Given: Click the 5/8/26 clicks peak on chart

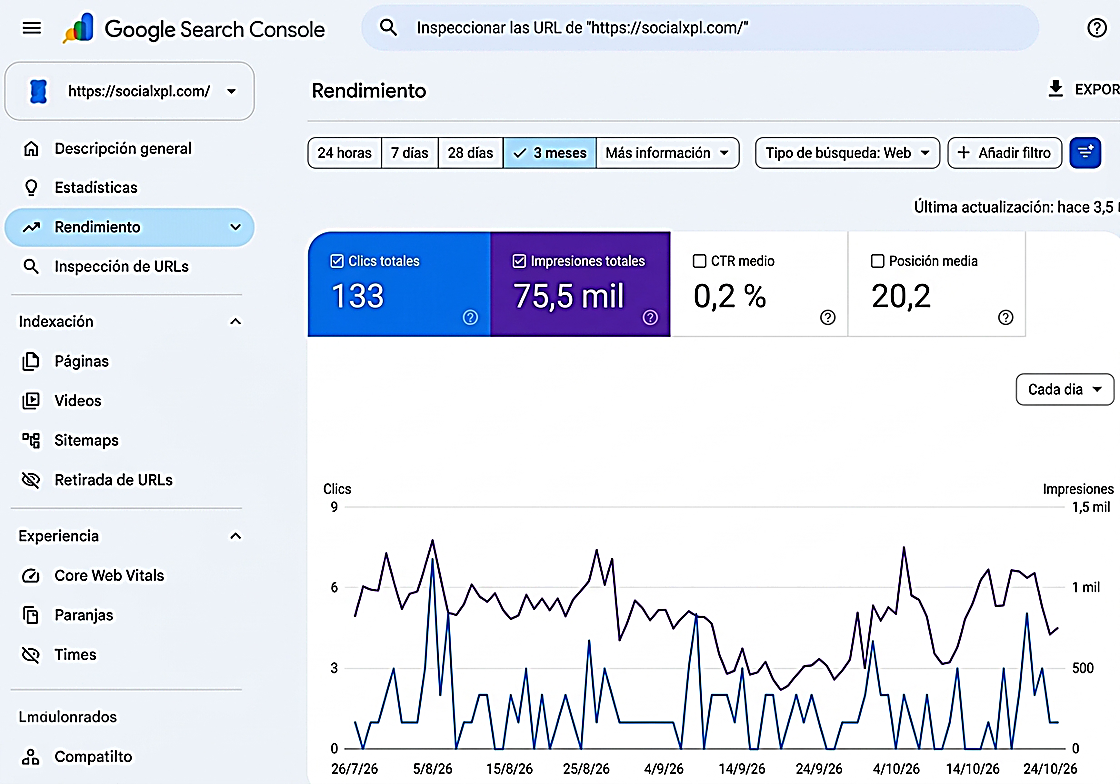Looking at the screenshot, I should pos(432,559).
